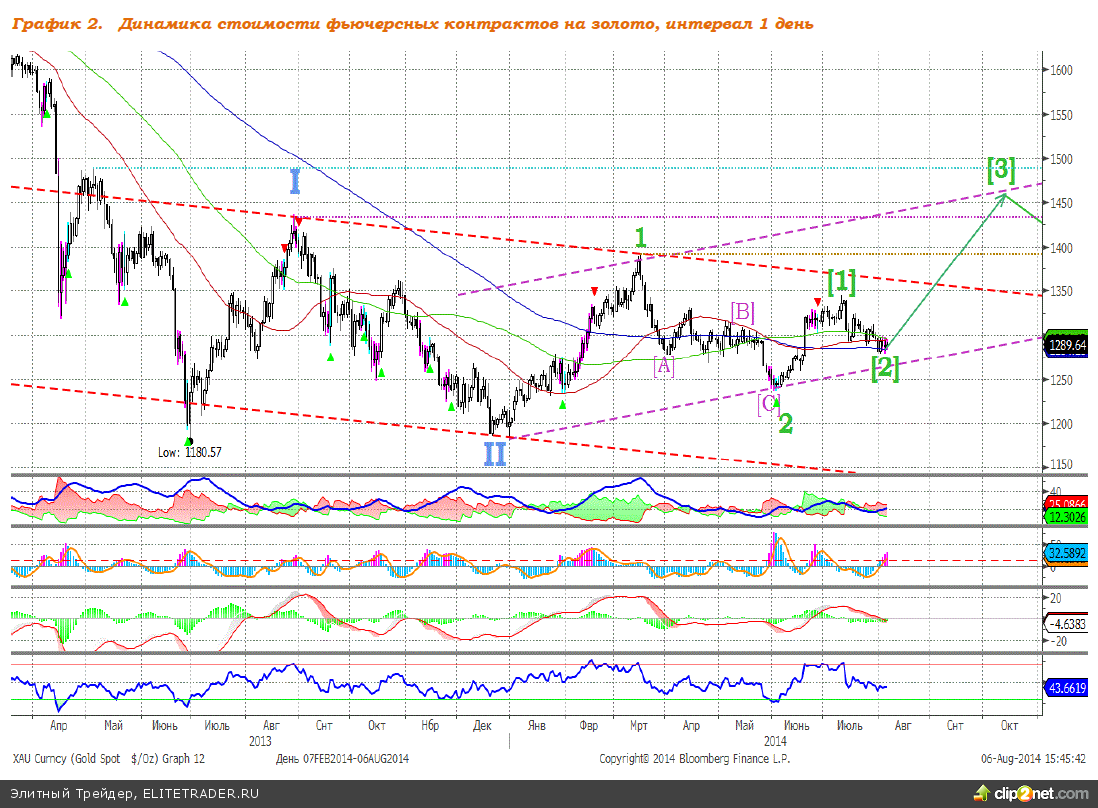Click the -4.6383 indicator value tag
The height and width of the screenshot is (808, 1098).
click(x=1067, y=623)
